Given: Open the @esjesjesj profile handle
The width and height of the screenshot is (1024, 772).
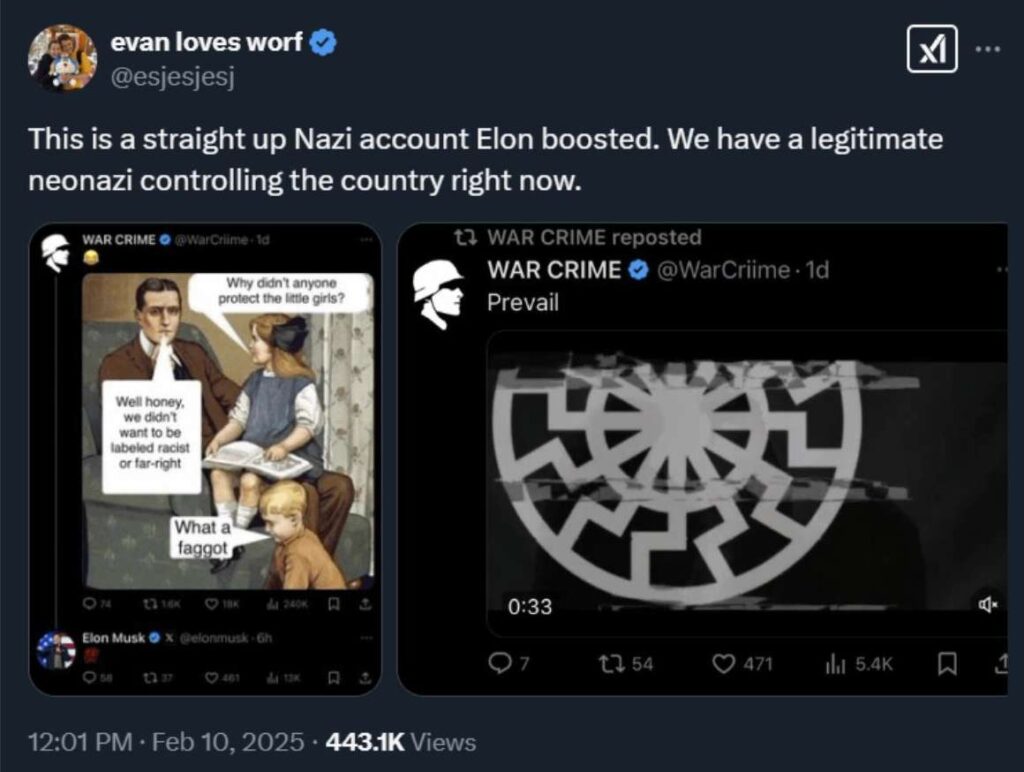Looking at the screenshot, I should 171,77.
